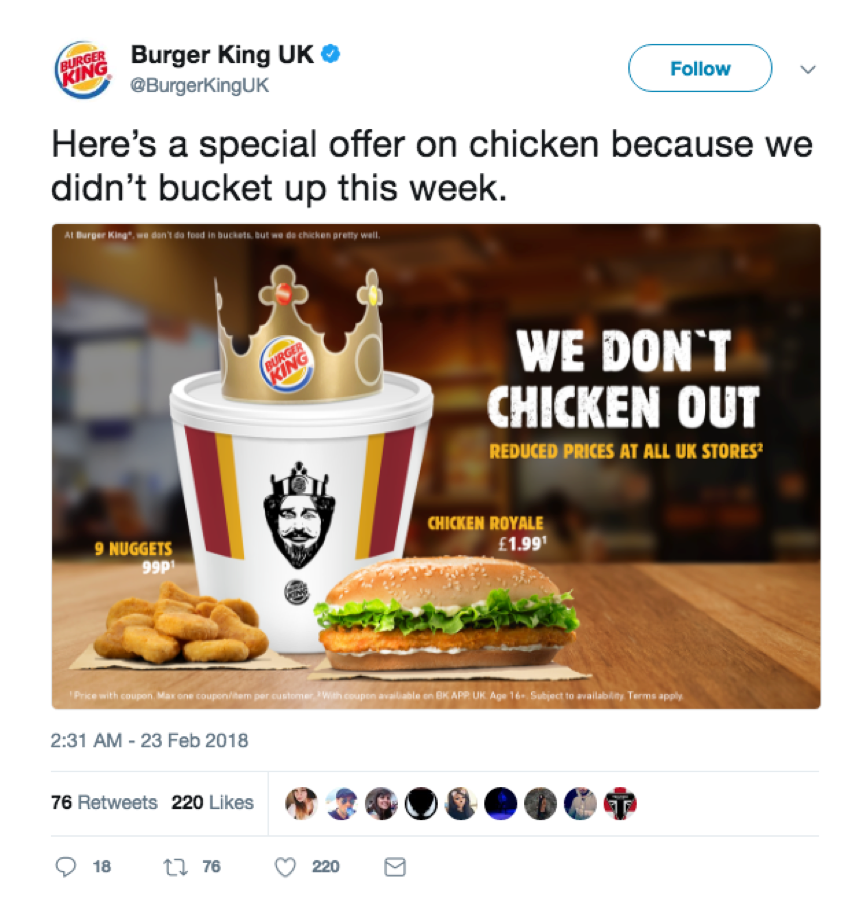This screenshot has width=863, height=915.
Task: Open the second liker avatar with cap
Action: point(341,804)
